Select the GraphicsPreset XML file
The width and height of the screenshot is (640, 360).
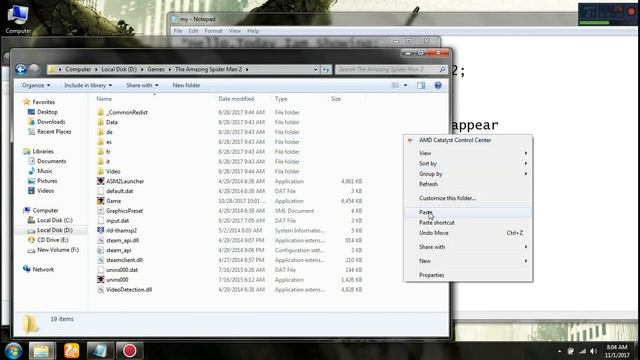pyautogui.click(x=120, y=211)
